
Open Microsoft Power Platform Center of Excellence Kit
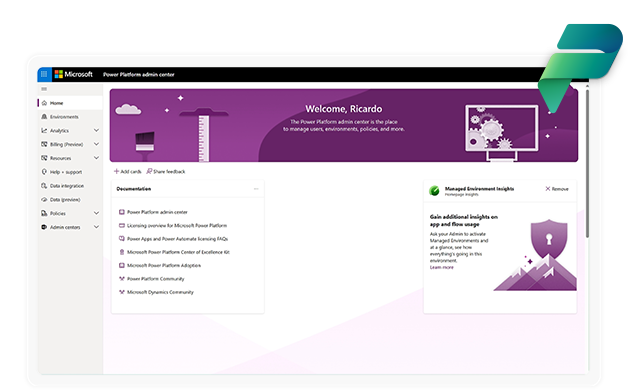(x=178, y=252)
